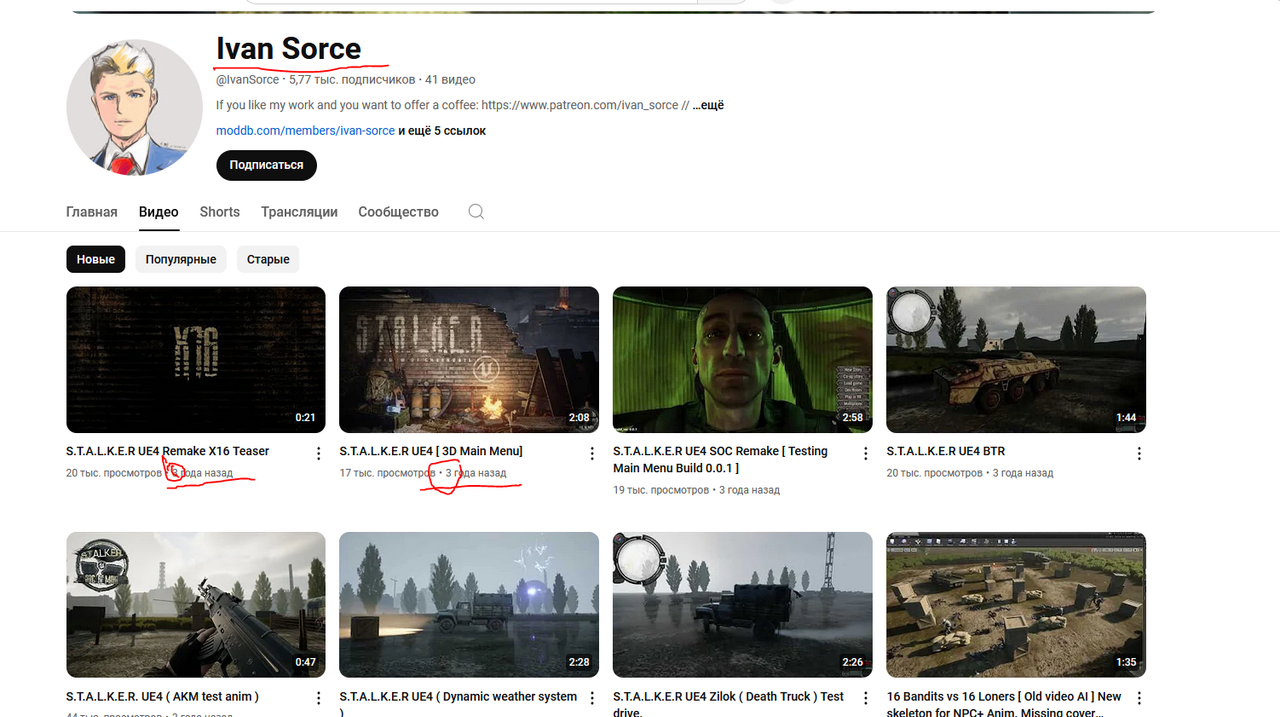Open the green-faced Testing Main Menu thumbnail

(x=743, y=360)
